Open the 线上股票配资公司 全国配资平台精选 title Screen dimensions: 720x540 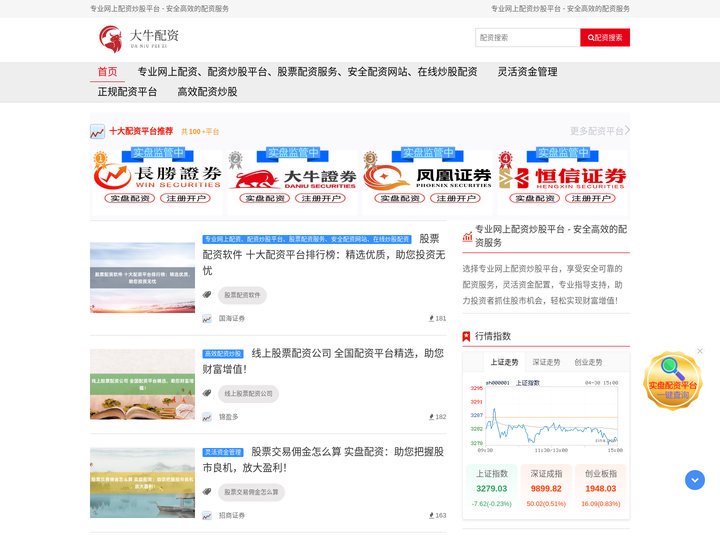click(x=323, y=361)
